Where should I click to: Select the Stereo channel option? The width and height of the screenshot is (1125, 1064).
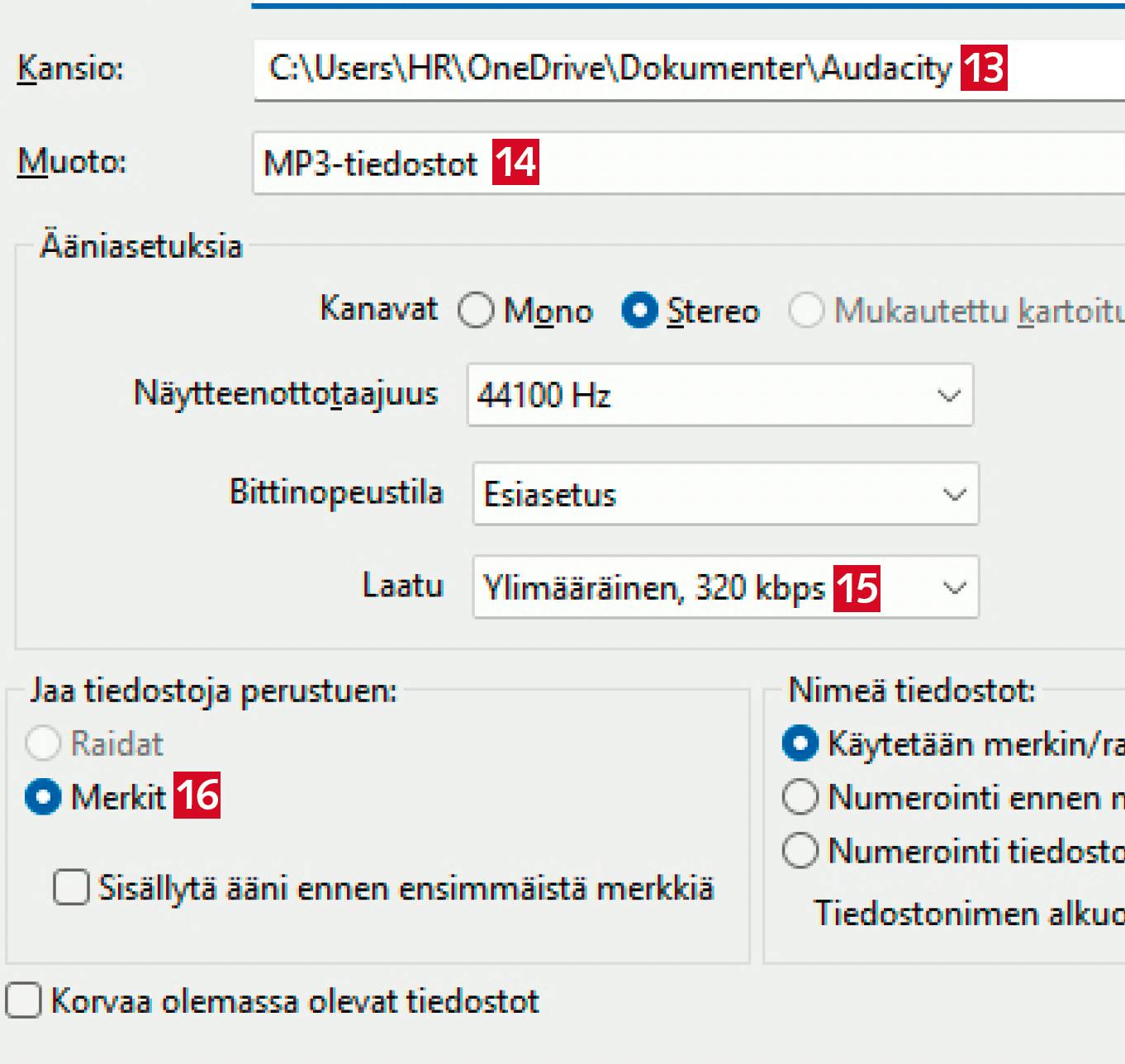point(639,311)
